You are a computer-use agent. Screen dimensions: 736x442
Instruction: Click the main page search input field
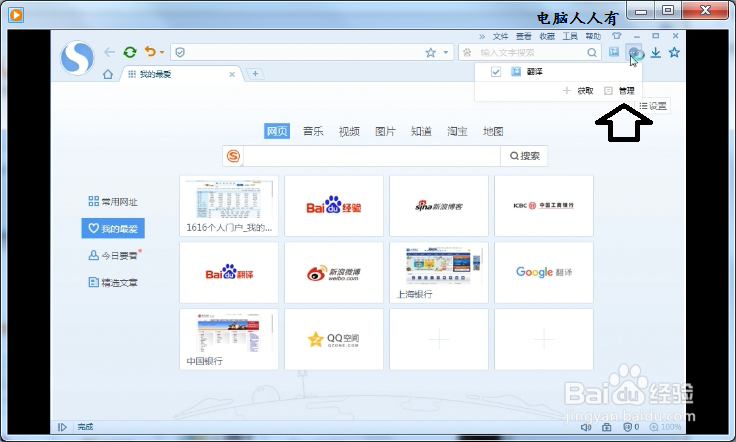point(372,156)
